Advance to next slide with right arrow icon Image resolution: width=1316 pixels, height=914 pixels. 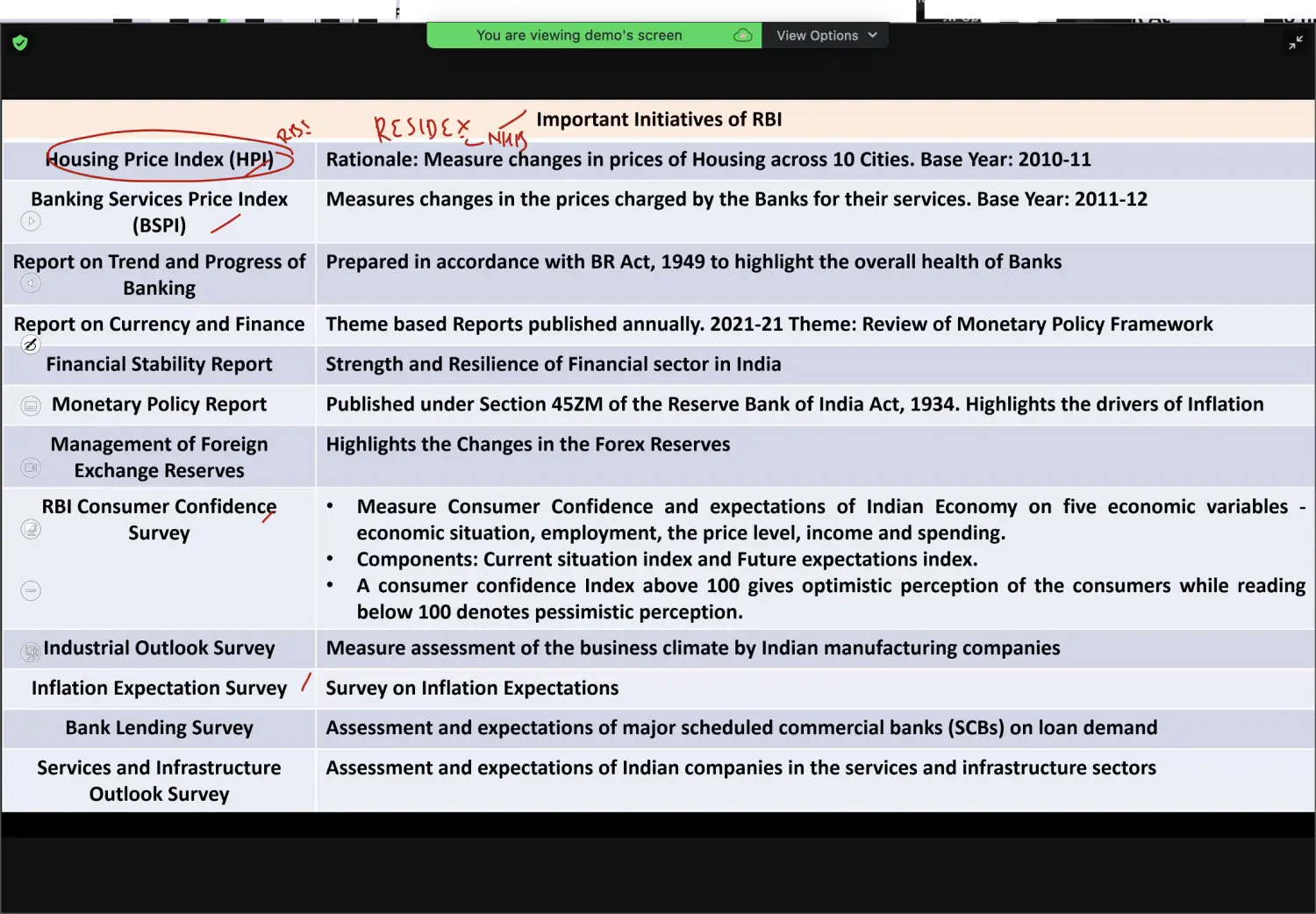click(31, 222)
